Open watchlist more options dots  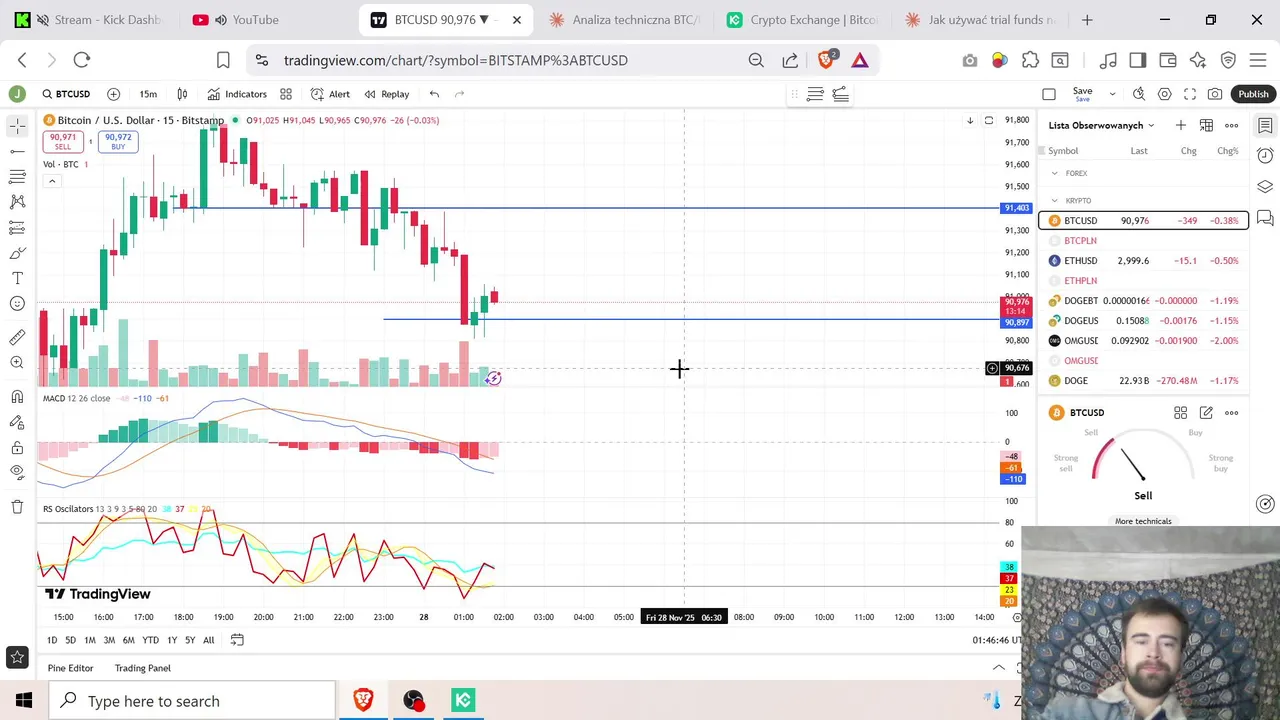pos(1232,125)
